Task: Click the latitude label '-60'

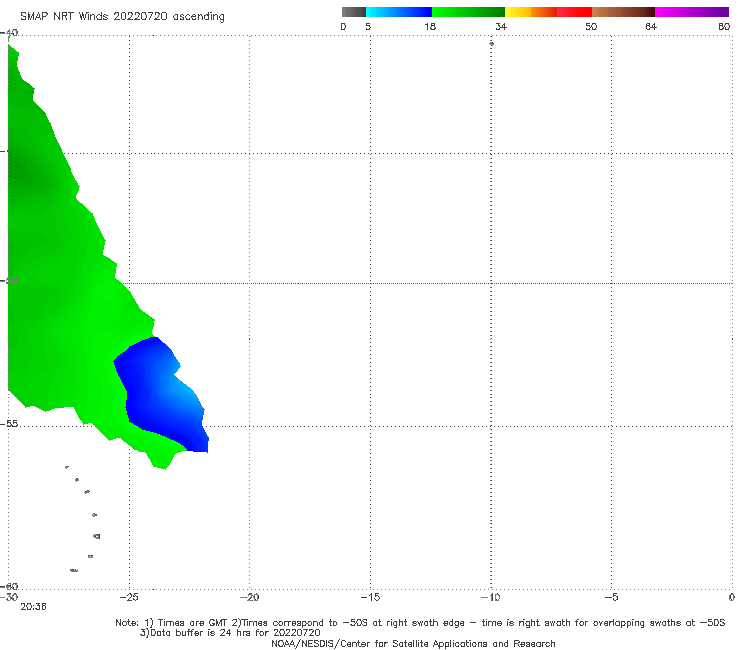Action: point(9,586)
